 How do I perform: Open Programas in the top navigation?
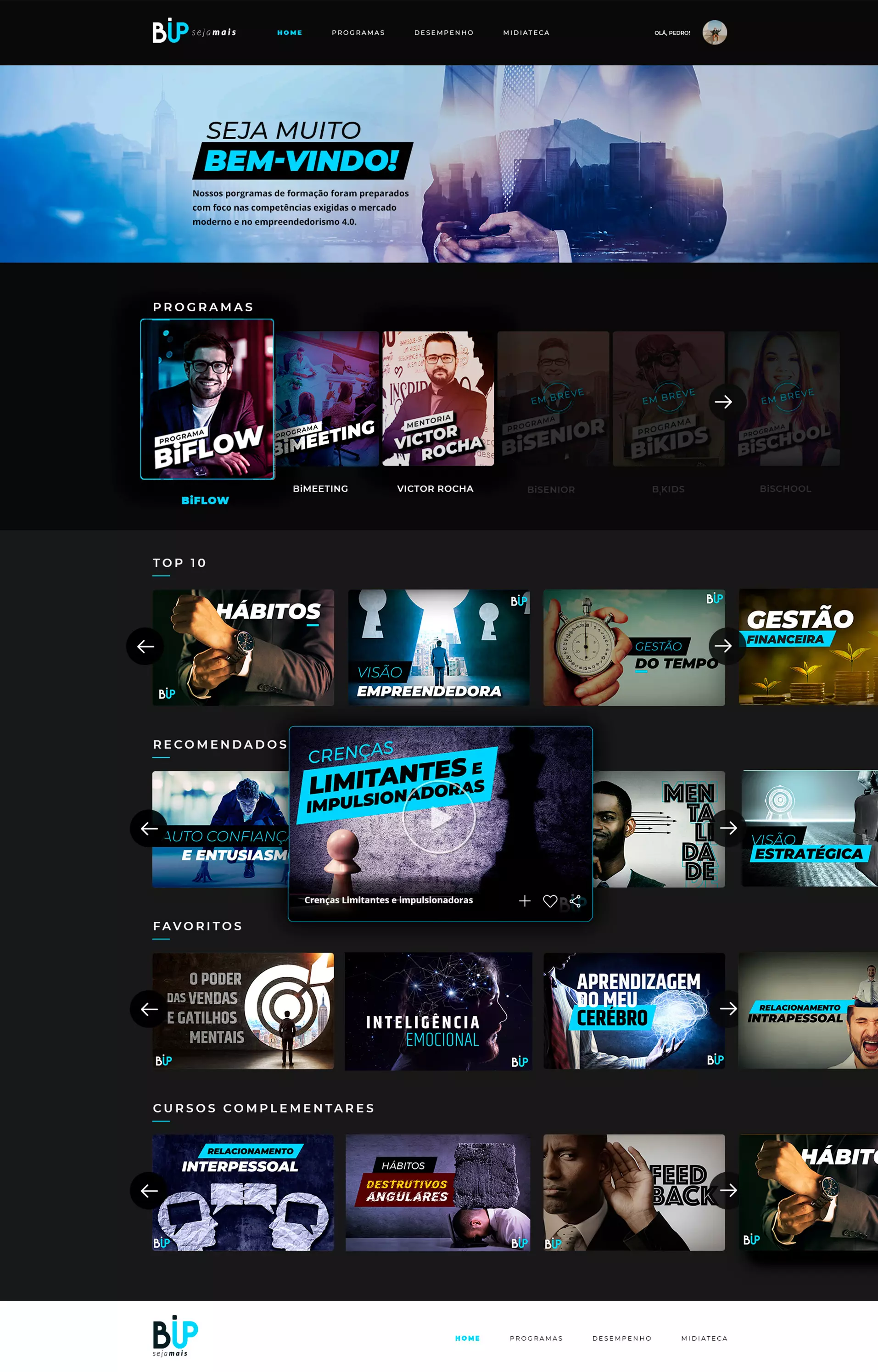[358, 33]
